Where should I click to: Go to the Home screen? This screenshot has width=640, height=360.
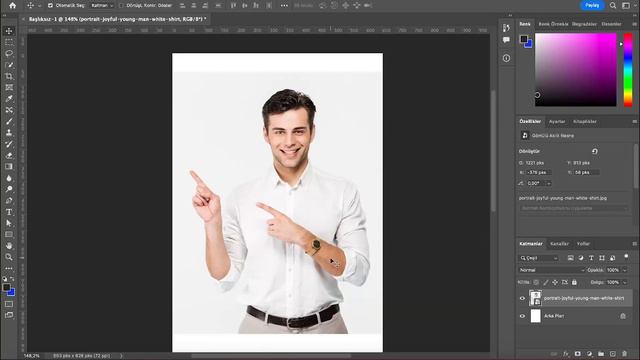point(13,6)
